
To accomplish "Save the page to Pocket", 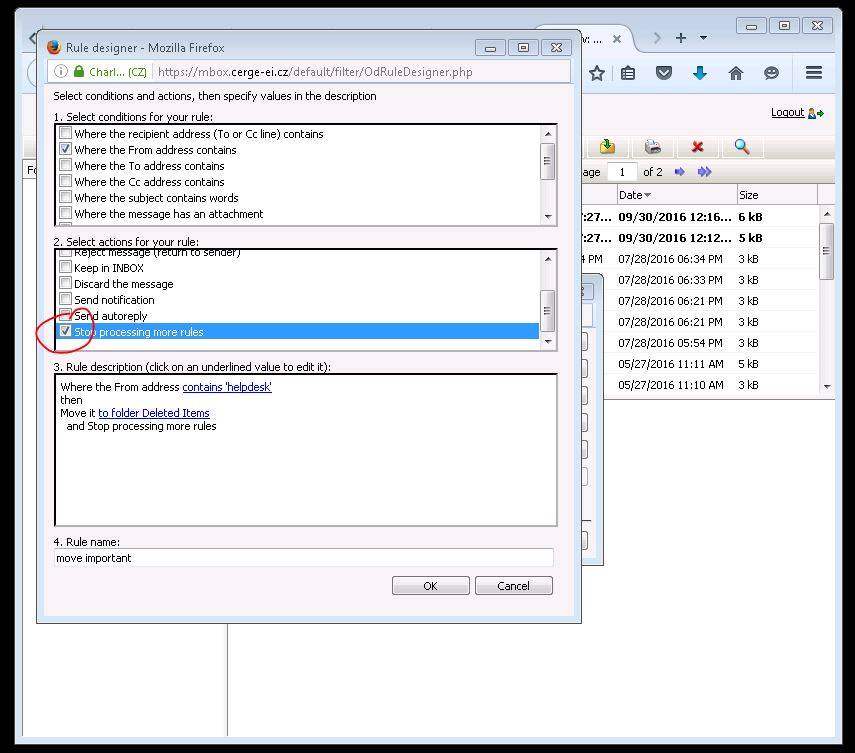I will pos(664,73).
